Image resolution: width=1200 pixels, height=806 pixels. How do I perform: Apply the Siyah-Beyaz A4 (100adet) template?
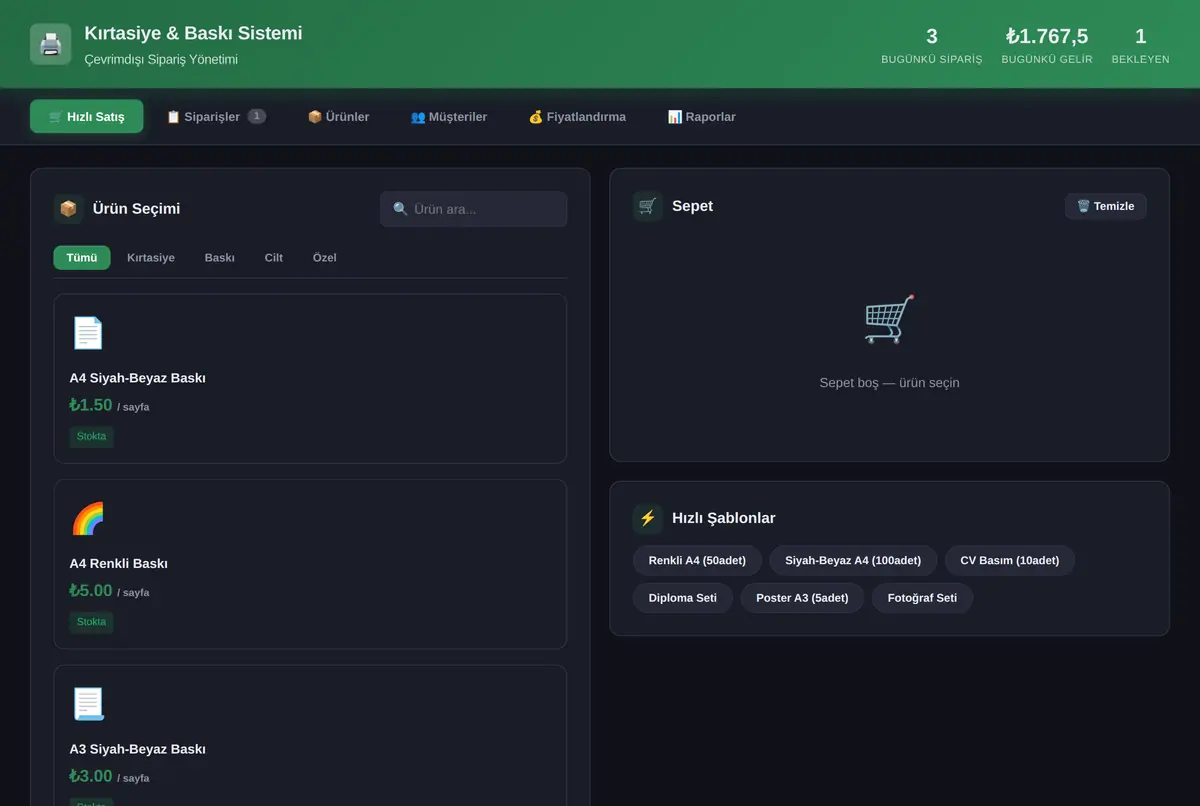tap(853, 560)
